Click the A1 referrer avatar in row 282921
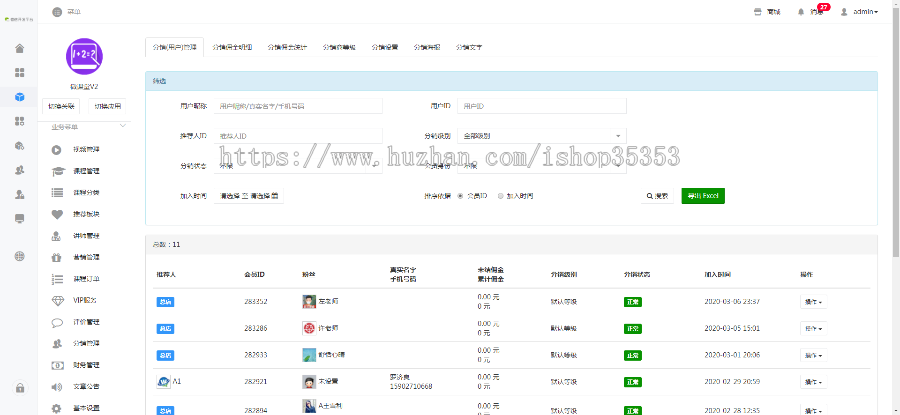This screenshot has height=415, width=900. click(163, 381)
